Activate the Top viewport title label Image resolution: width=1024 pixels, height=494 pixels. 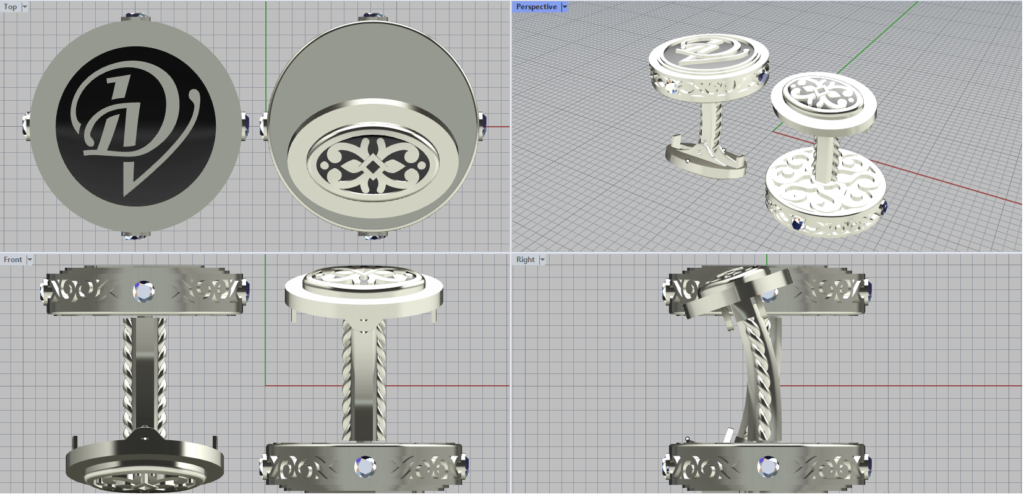pos(11,6)
